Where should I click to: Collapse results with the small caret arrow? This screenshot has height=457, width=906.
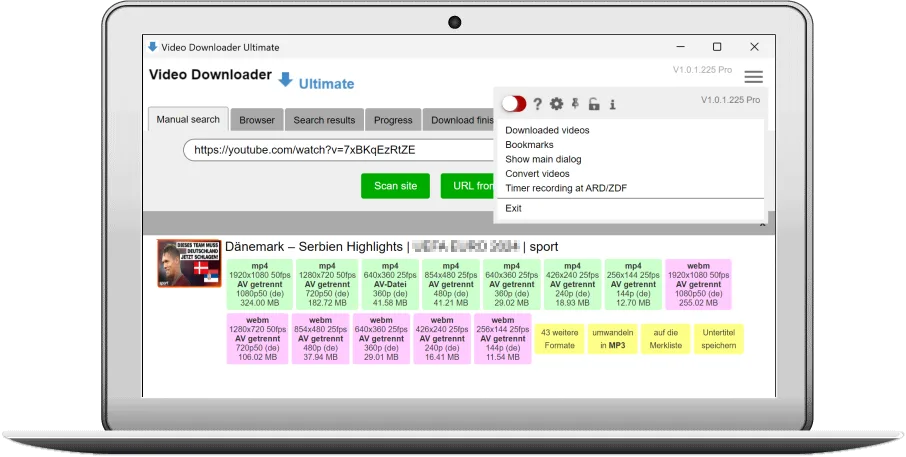coord(763,224)
